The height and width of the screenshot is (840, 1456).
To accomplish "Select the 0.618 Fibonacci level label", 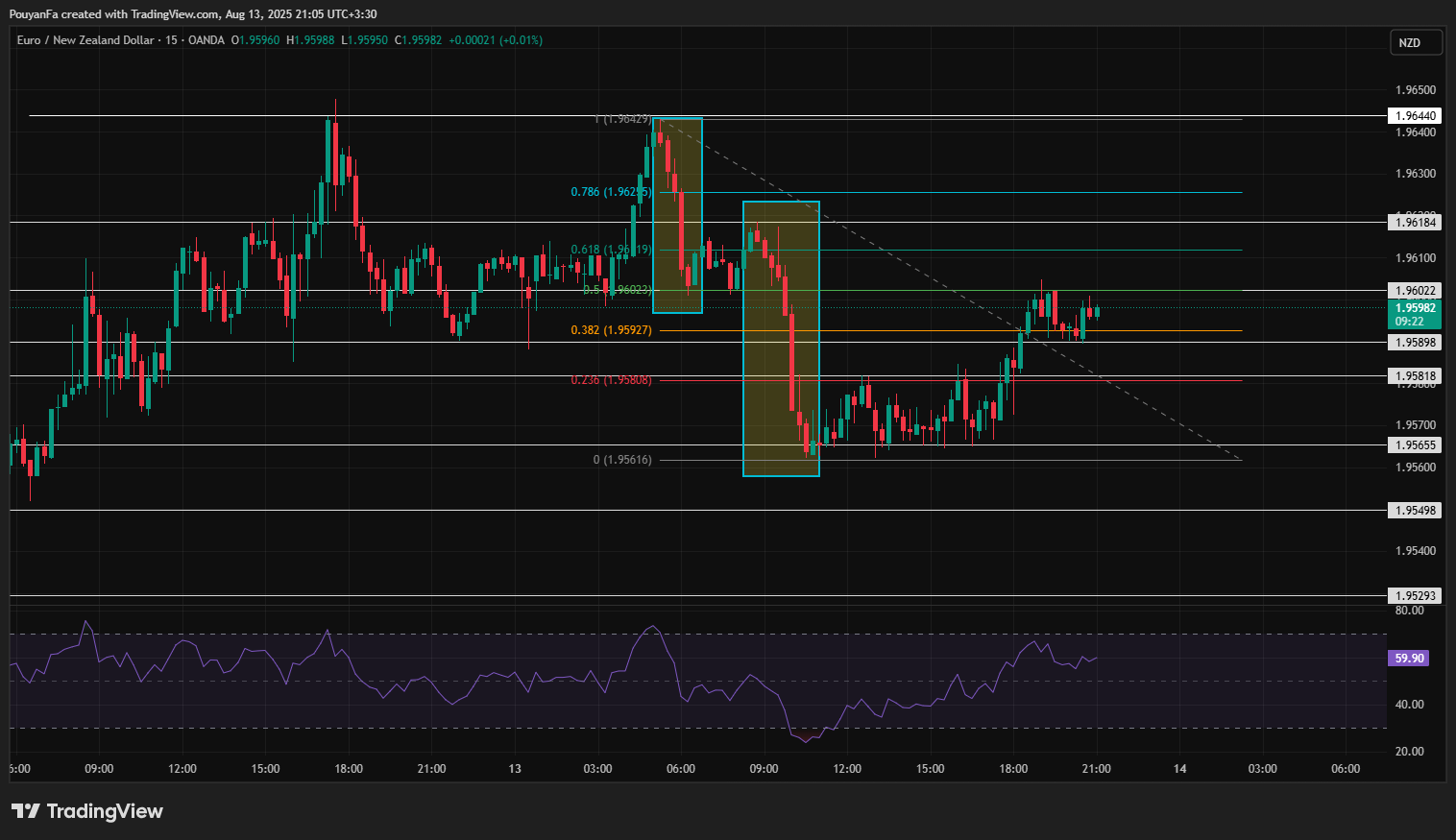I will point(611,250).
